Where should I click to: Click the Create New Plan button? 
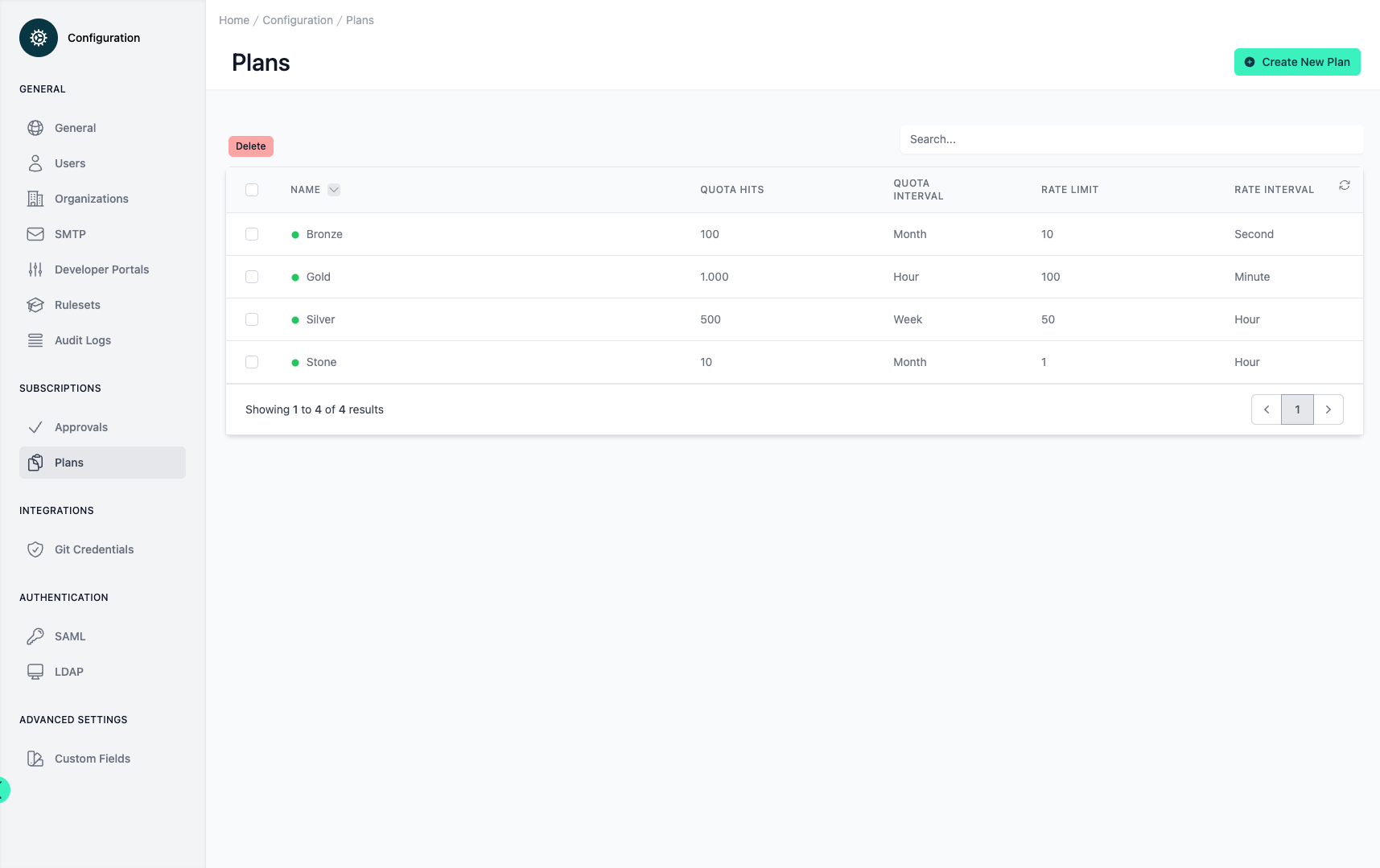point(1297,61)
